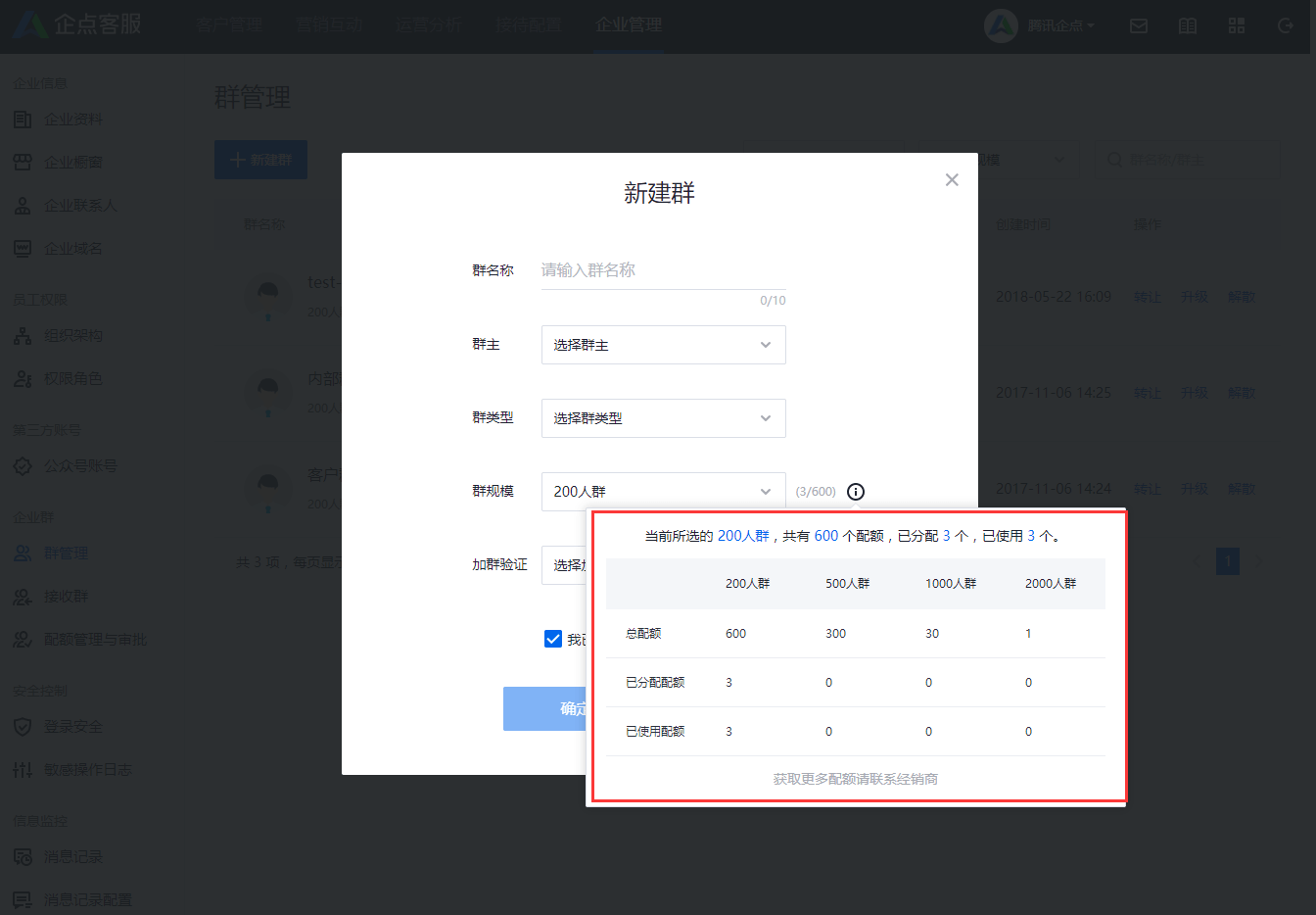Open the help documentation book icon
The width and height of the screenshot is (1316, 915).
pos(1187,25)
